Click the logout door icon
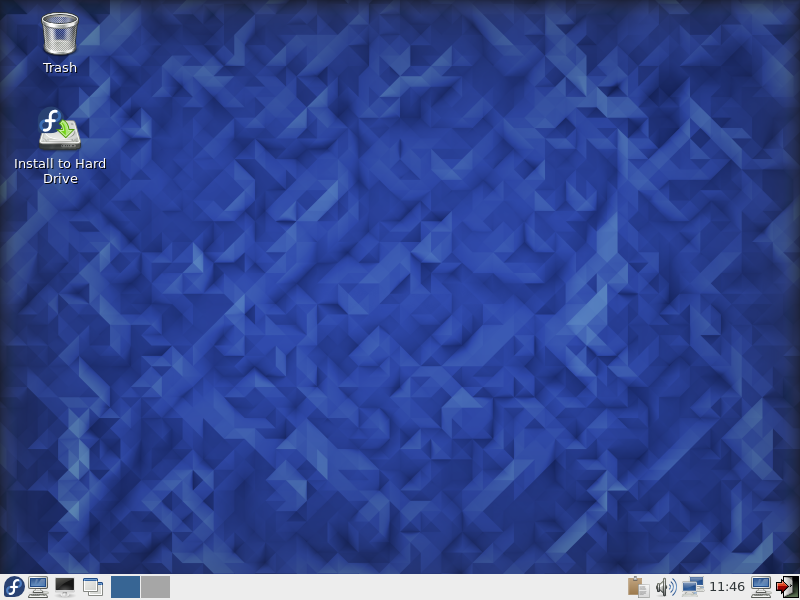The height and width of the screenshot is (600, 800). [x=787, y=587]
